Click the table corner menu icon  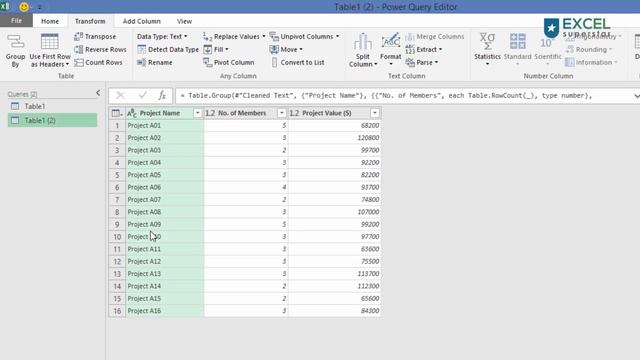pos(117,113)
